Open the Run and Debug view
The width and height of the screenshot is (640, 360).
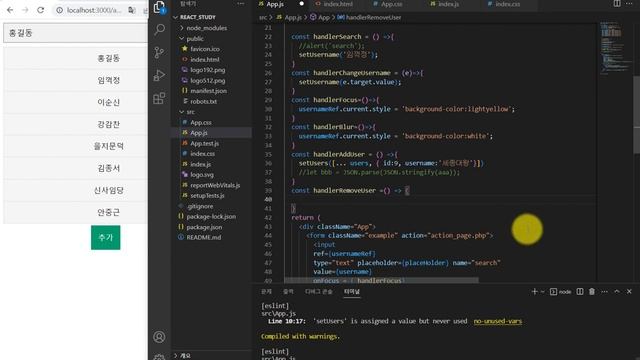click(x=159, y=75)
